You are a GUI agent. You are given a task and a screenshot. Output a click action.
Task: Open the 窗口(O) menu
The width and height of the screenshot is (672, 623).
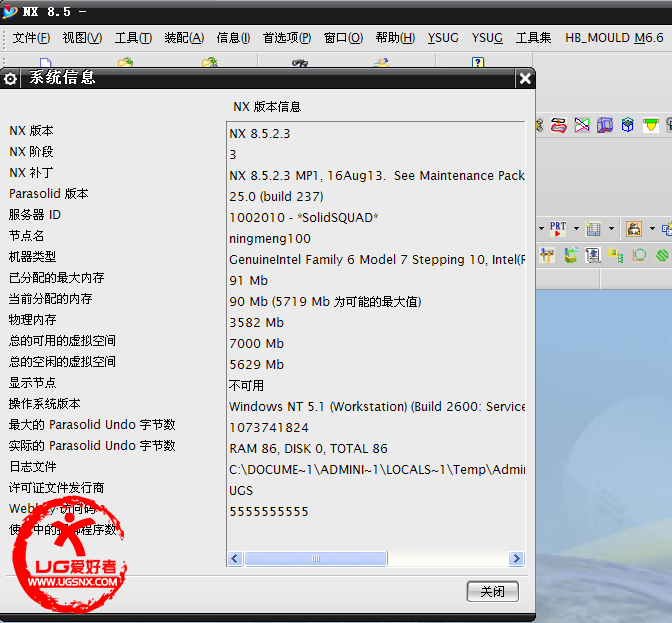343,38
